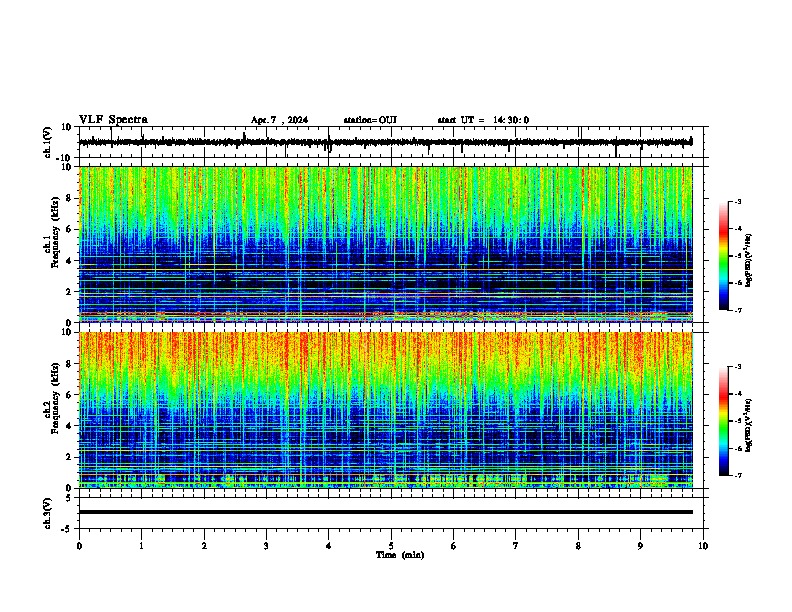792x612 pixels.
Task: Click time axis tick label "10" at right end
Action: click(x=703, y=546)
